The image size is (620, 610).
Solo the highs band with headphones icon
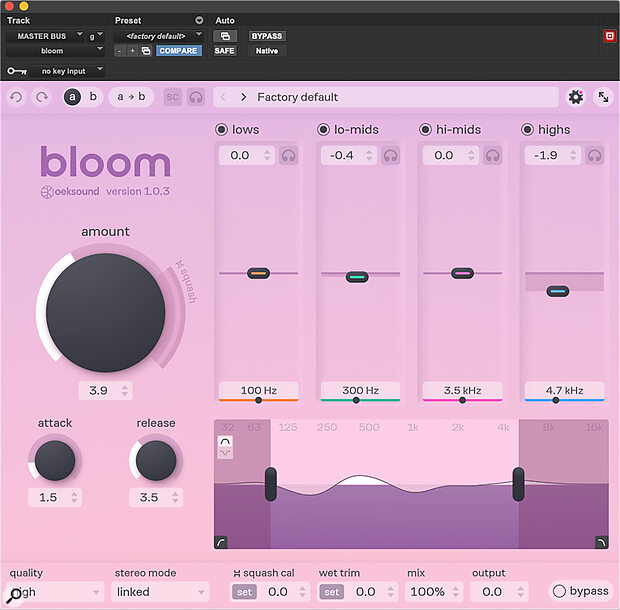(x=595, y=155)
